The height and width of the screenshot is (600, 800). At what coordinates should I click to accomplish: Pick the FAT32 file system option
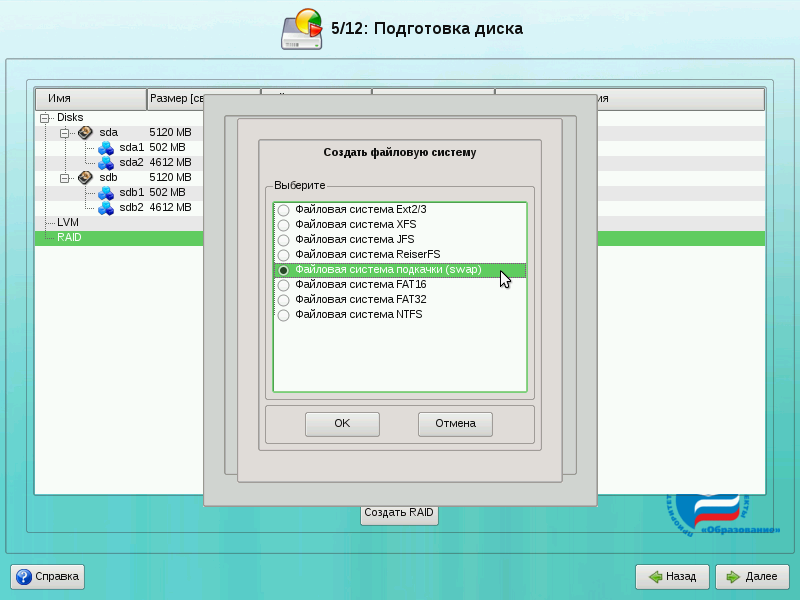click(284, 300)
